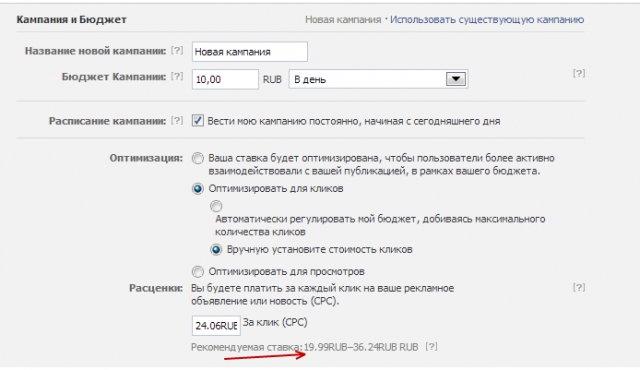This screenshot has height=370, width=640.
Task: Click Использовать существующую кампанию link
Action: coord(487,20)
